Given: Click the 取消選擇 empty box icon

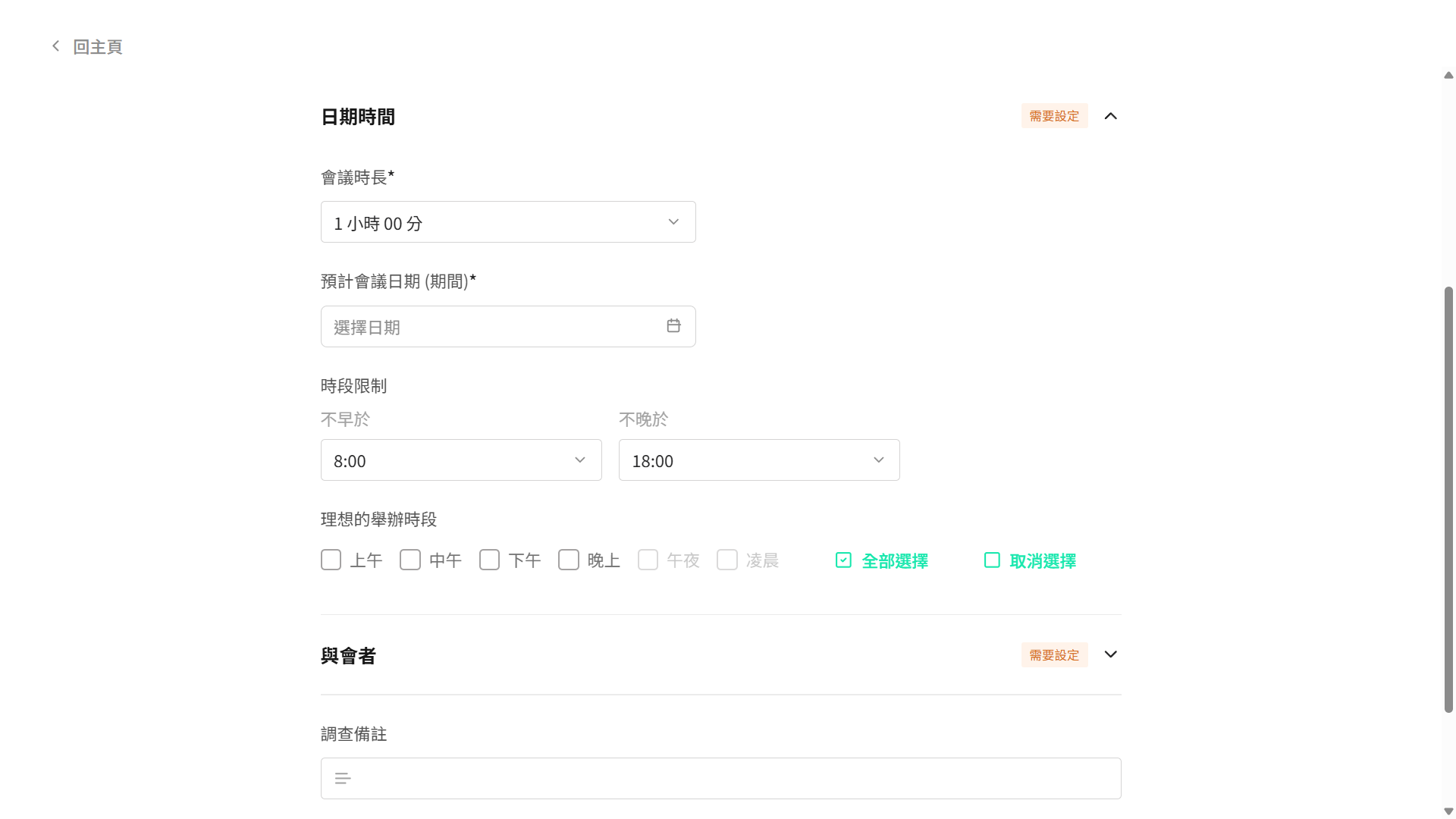Looking at the screenshot, I should click(x=992, y=560).
